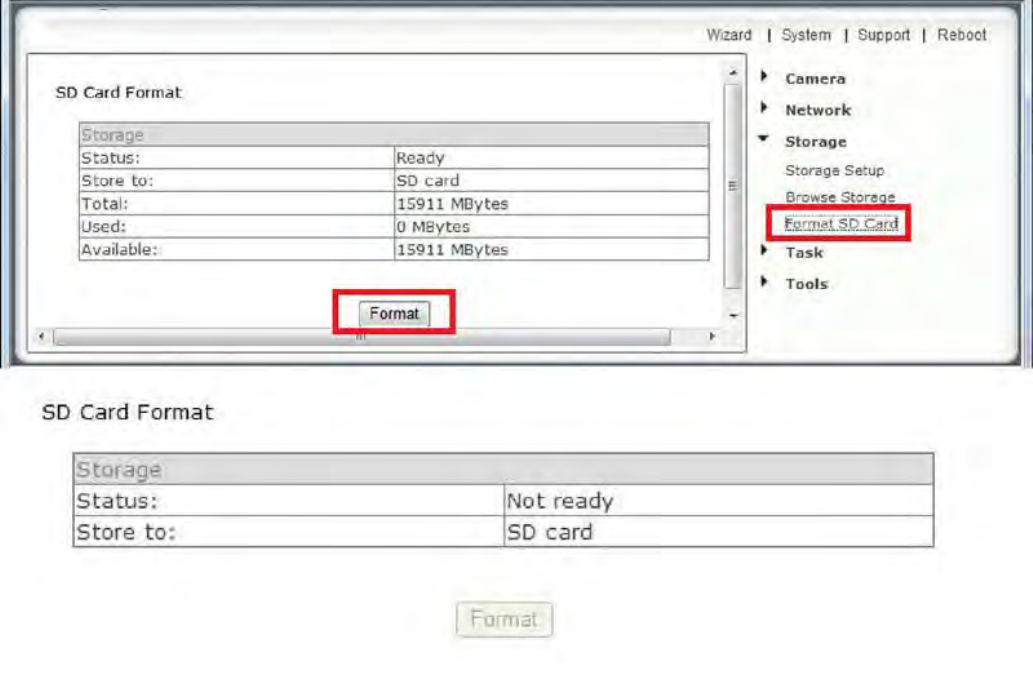Click the vertical scrollbar up arrow

tap(733, 72)
